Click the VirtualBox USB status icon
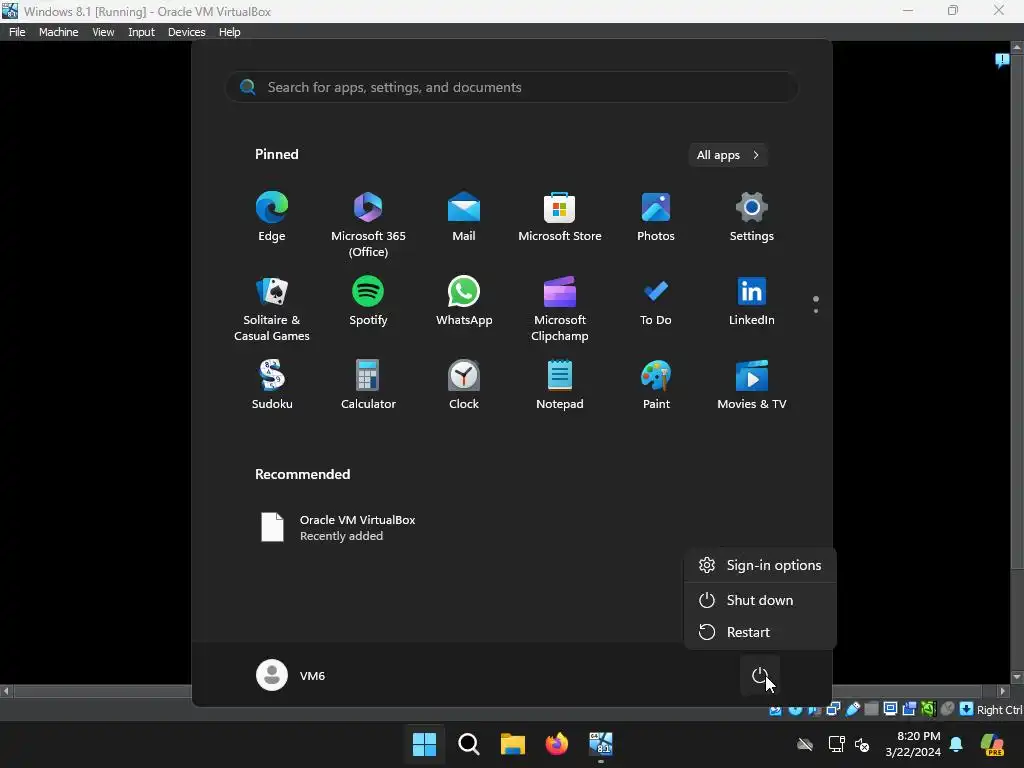 pyautogui.click(x=852, y=710)
